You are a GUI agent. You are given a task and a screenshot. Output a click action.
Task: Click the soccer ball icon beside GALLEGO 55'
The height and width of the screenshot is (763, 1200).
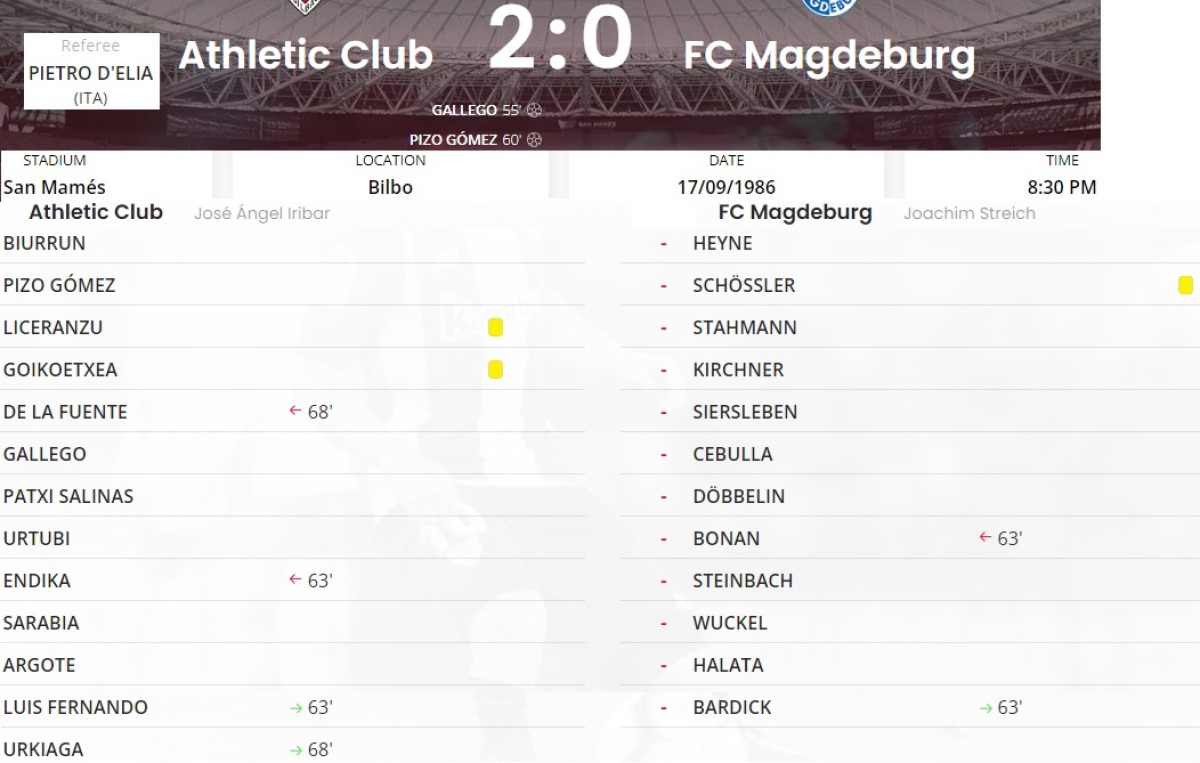tap(534, 110)
